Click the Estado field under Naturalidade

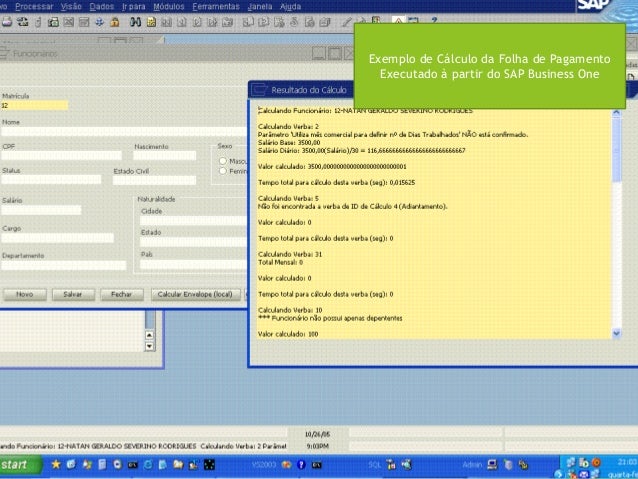(194, 242)
